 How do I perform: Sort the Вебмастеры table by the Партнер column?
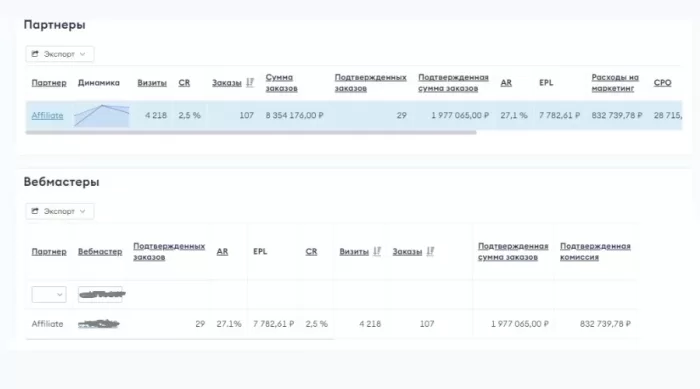pyautogui.click(x=49, y=251)
